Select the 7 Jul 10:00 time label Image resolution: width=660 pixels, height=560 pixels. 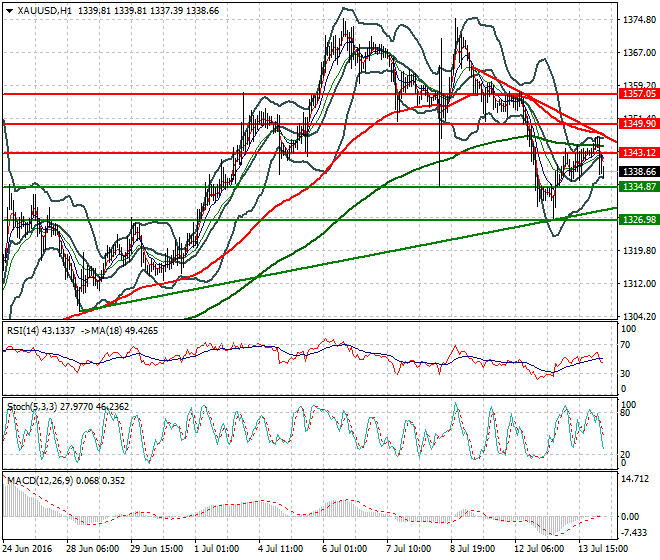point(409,549)
